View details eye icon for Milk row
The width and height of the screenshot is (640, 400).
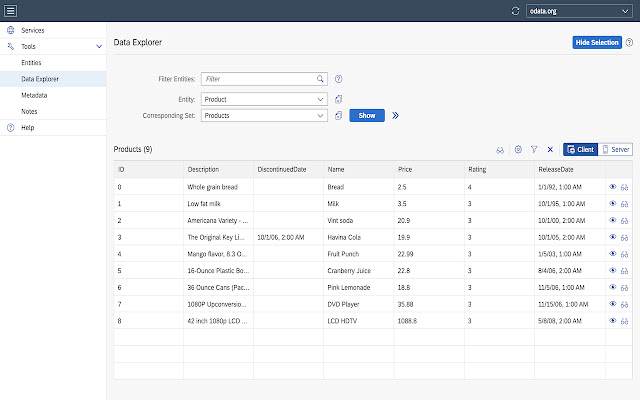612,204
